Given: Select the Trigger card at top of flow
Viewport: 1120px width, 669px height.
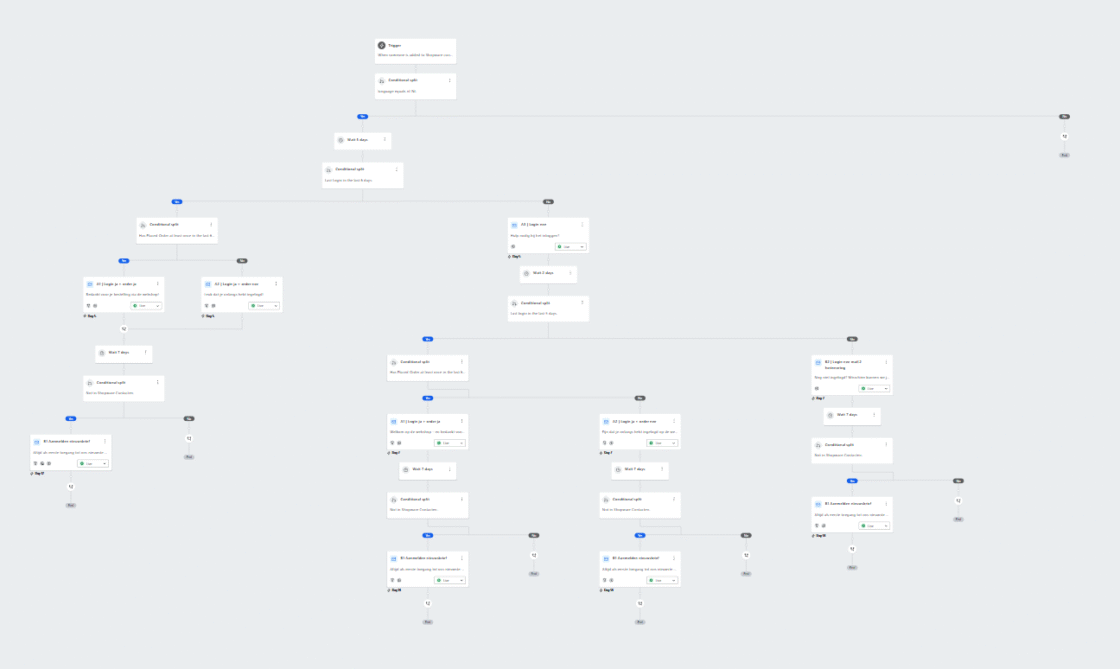Looking at the screenshot, I should [x=415, y=50].
